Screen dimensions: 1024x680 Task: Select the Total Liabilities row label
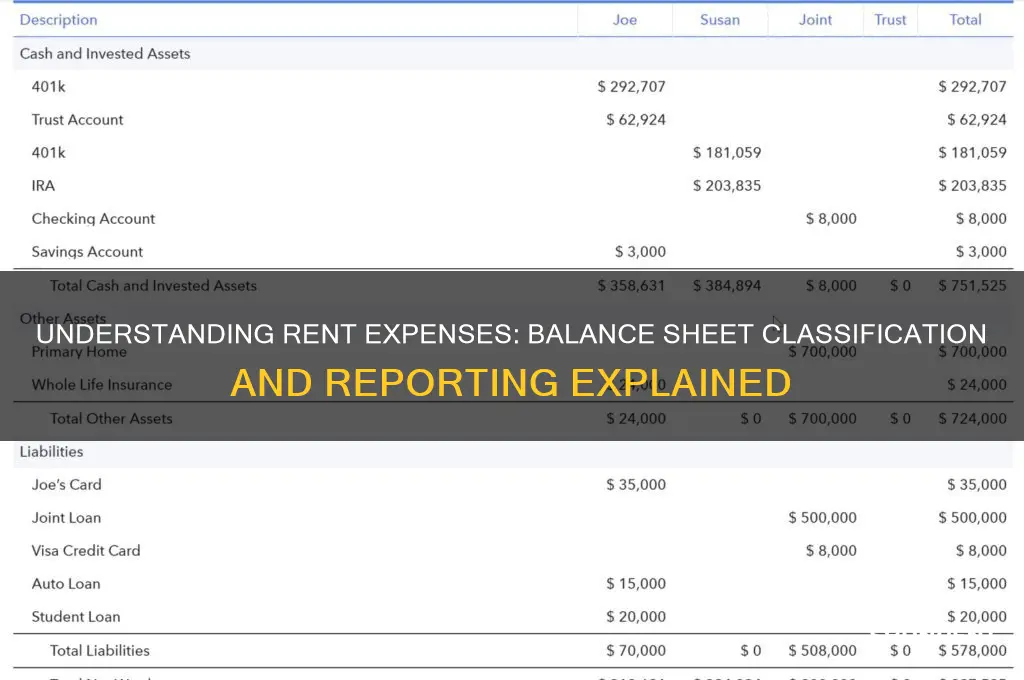100,651
